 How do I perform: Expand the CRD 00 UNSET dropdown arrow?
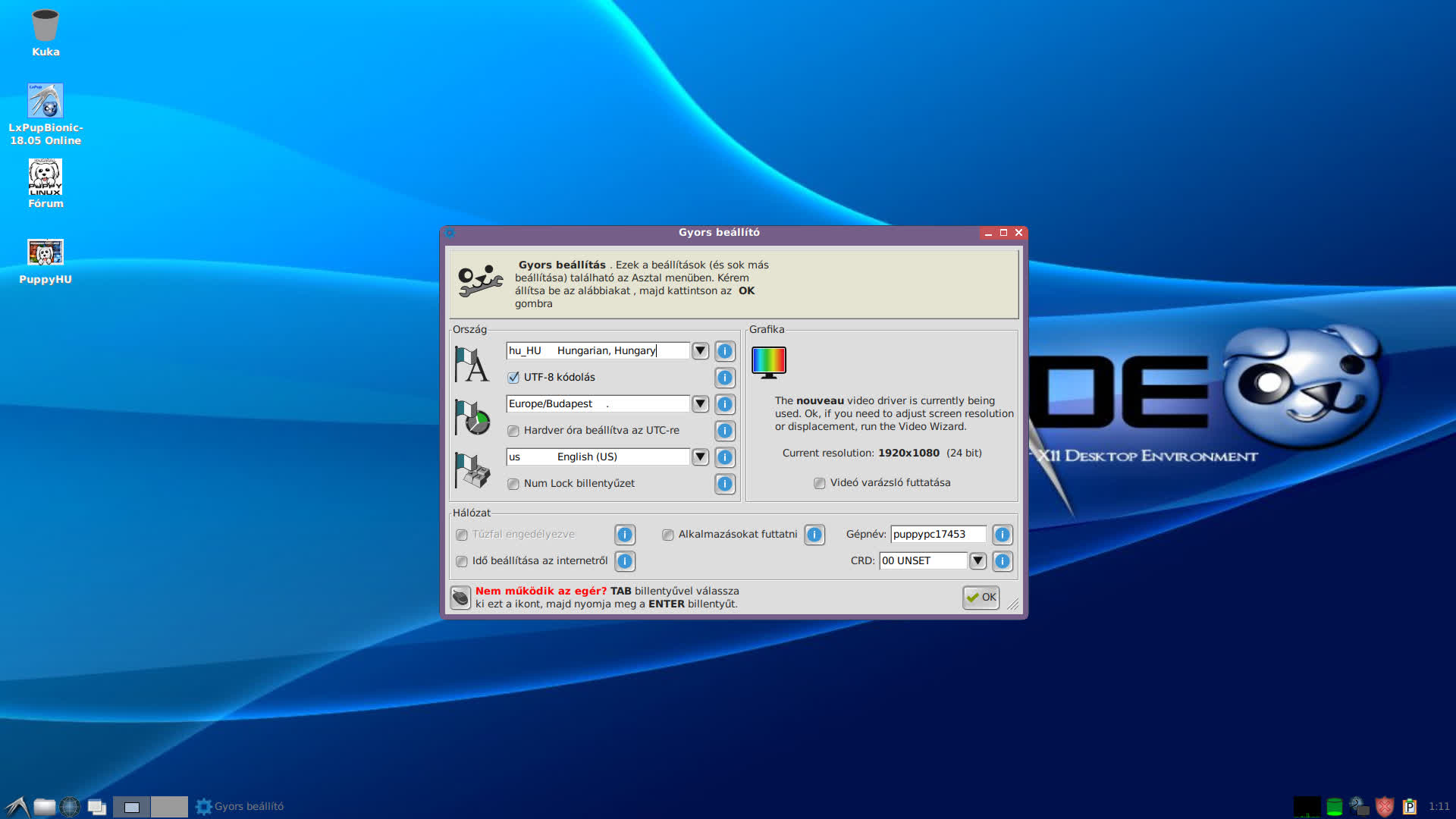tap(977, 561)
